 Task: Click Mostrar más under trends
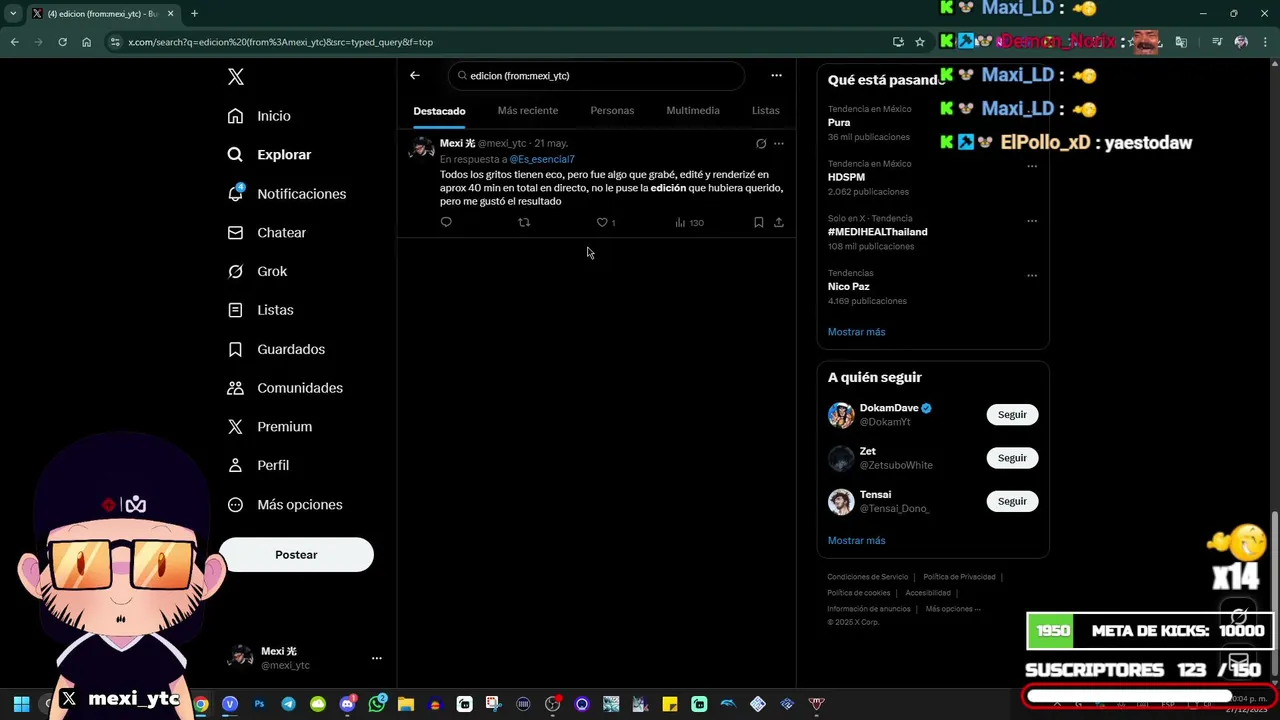click(x=856, y=332)
